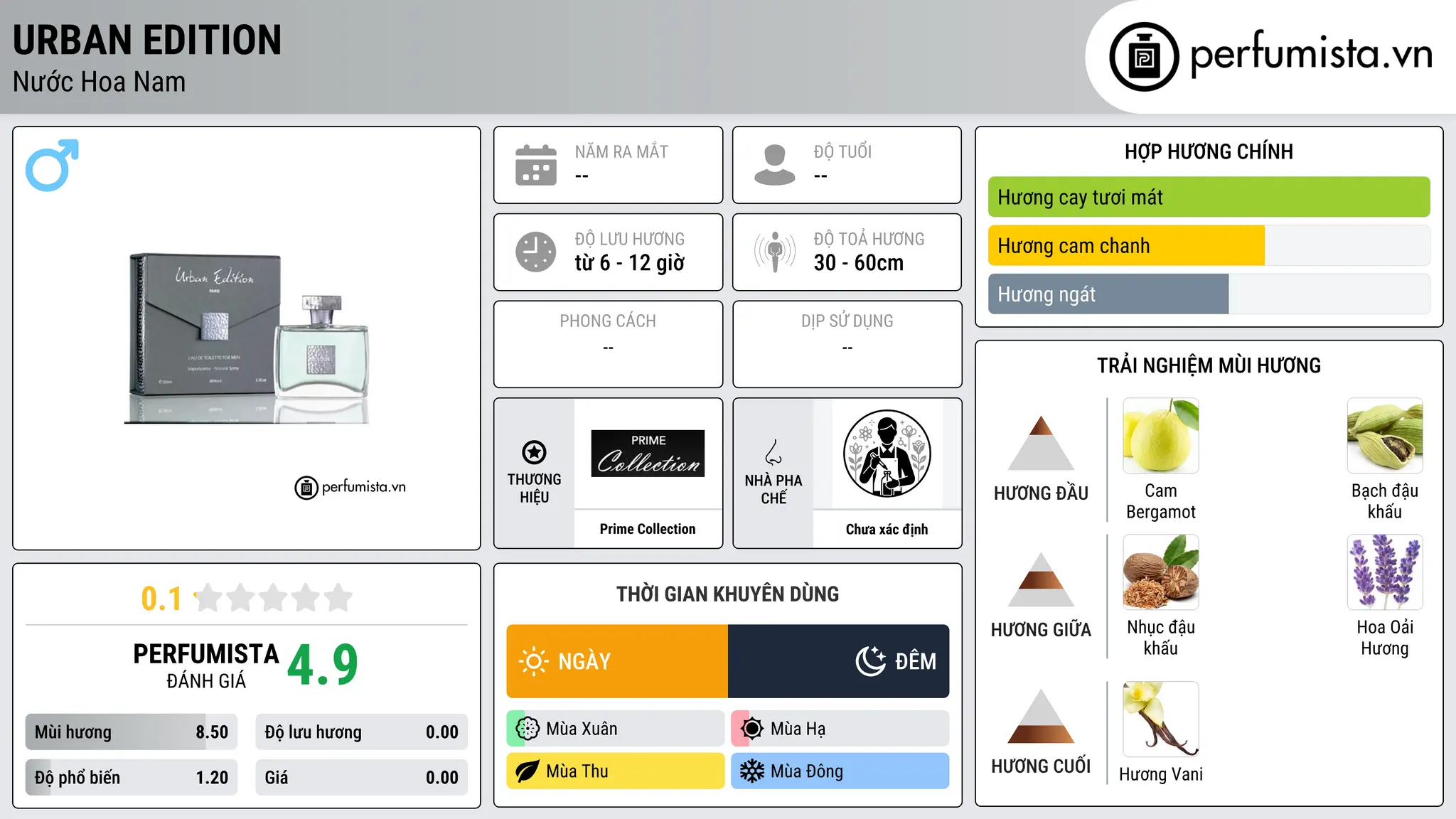
Task: Click the THỜI GIAN KHUYÊN DÙNG heading
Action: pos(727,594)
